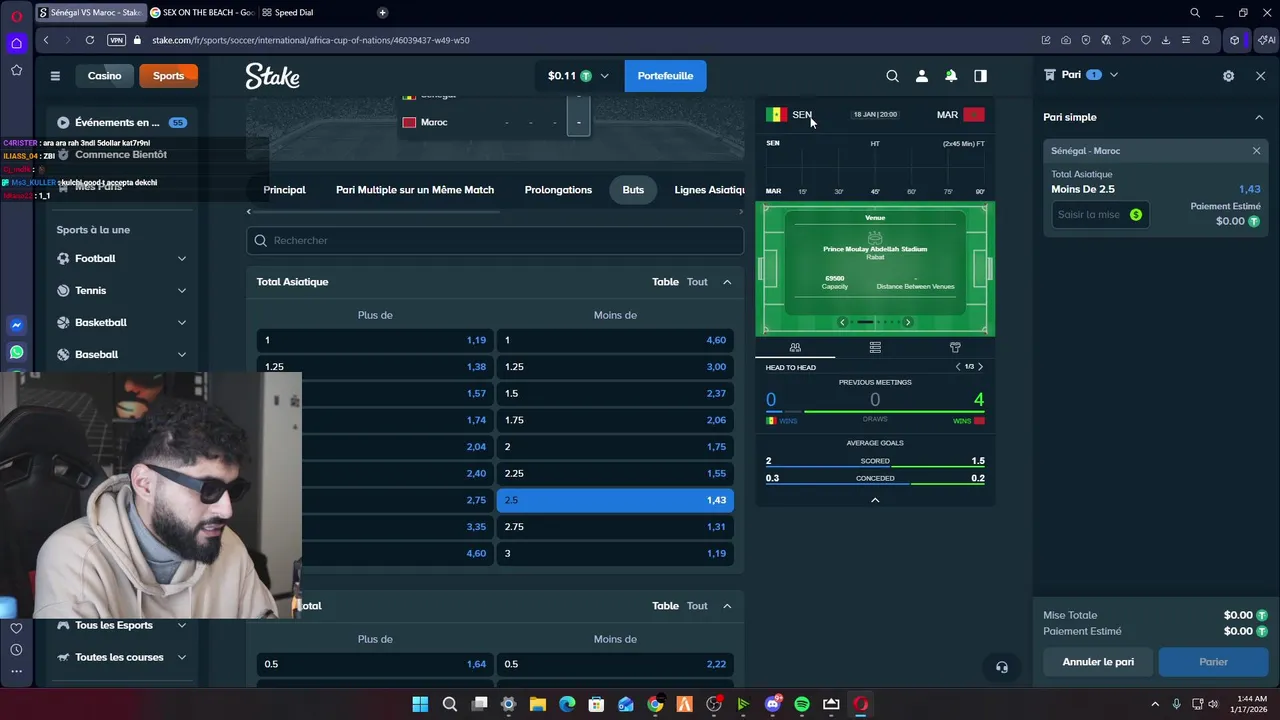
Task: Click the Parier button
Action: click(x=1213, y=662)
